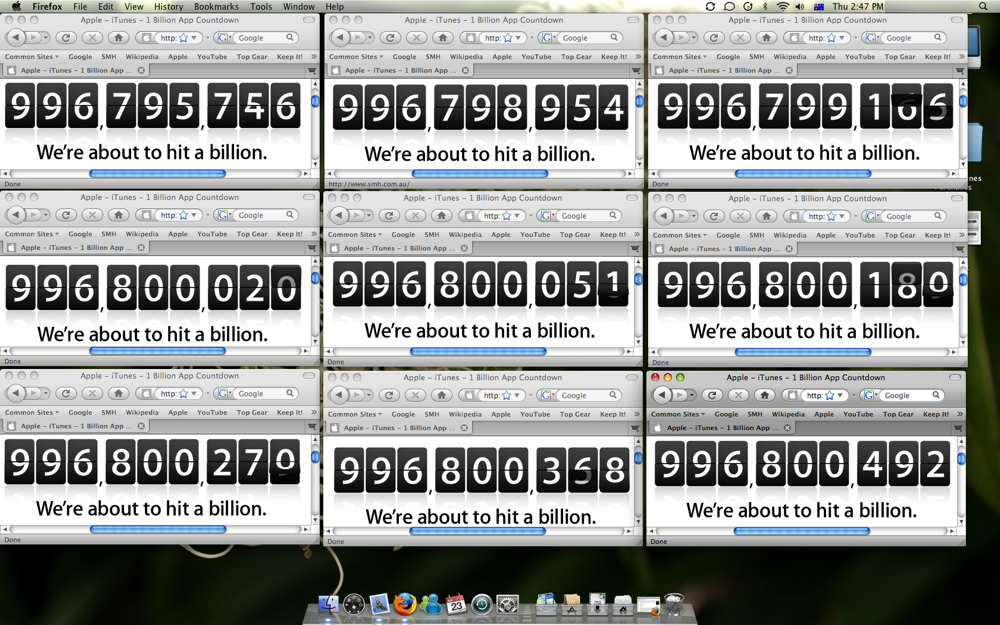Open search engine dropdown in 996,798,954 window

coord(545,38)
